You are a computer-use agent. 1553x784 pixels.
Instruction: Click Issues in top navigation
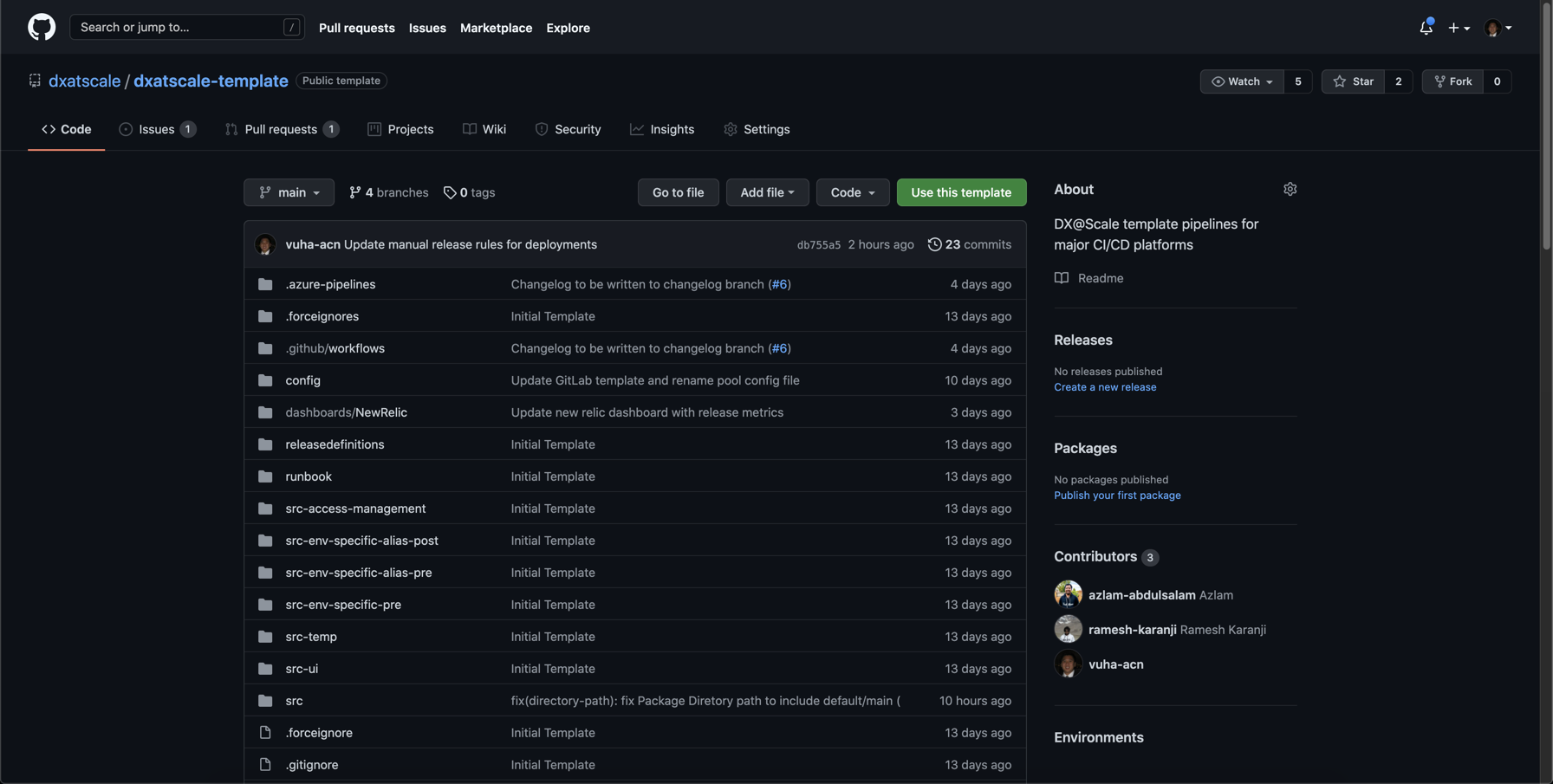pos(427,28)
